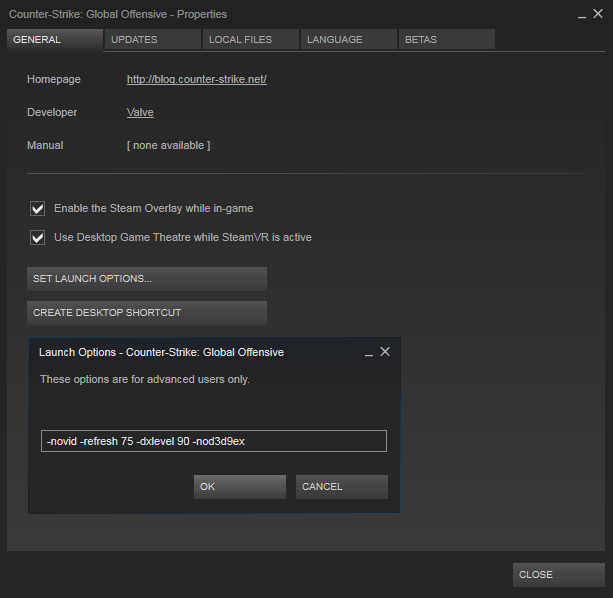
Task: Toggle Use Desktop Game Theatre checkbox
Action: pos(38,237)
